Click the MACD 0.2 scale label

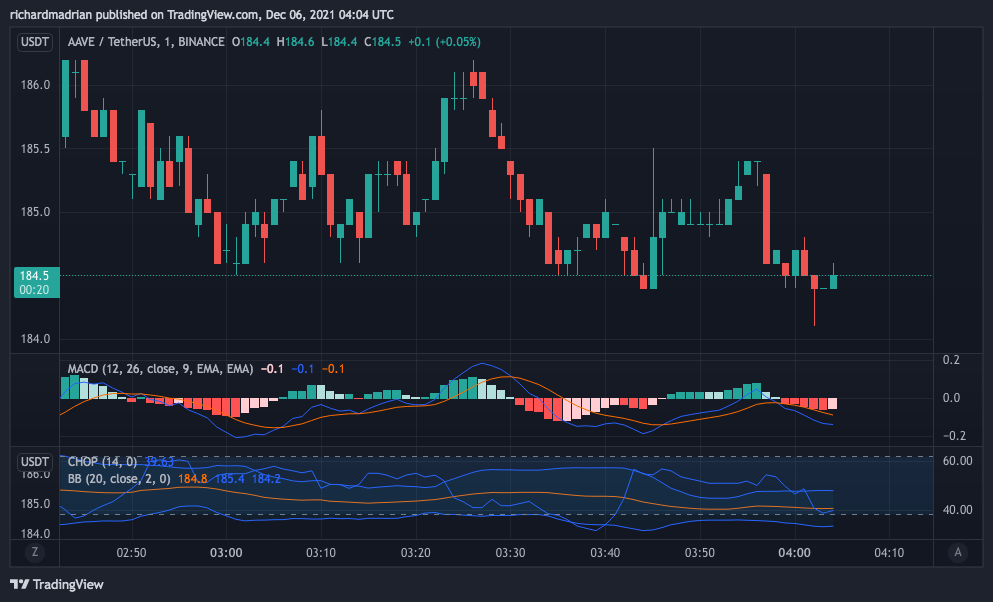[951, 360]
